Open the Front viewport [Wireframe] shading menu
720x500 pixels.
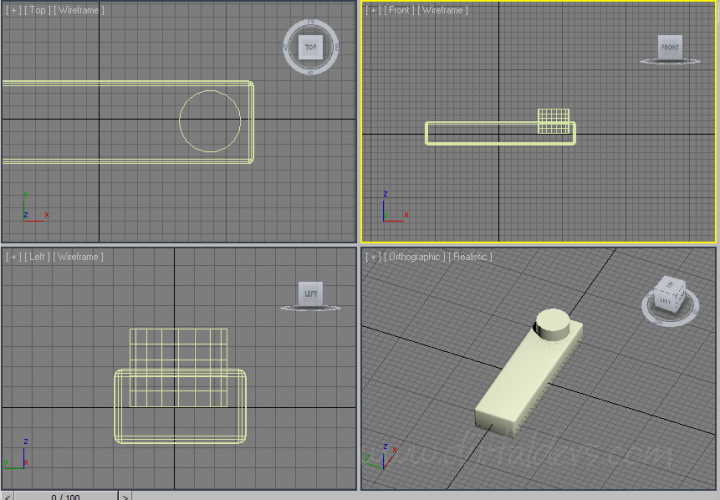click(443, 10)
